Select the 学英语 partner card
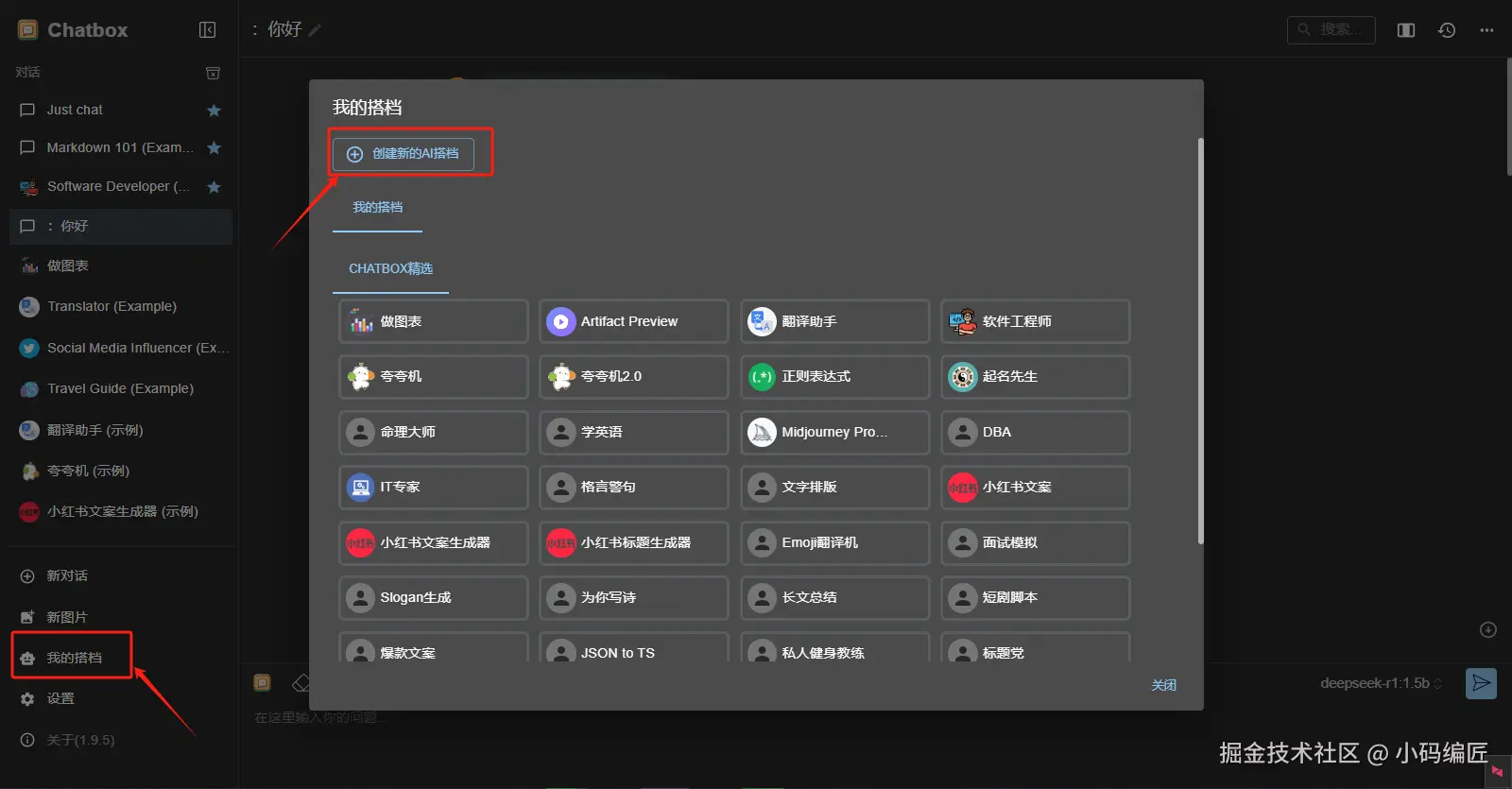The width and height of the screenshot is (1512, 789). click(633, 432)
